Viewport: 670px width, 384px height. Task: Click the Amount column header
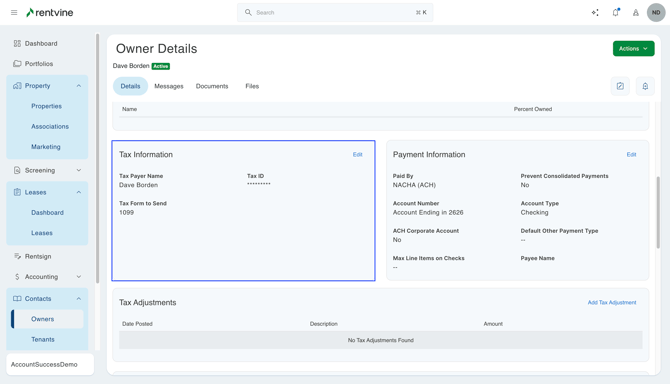click(493, 324)
